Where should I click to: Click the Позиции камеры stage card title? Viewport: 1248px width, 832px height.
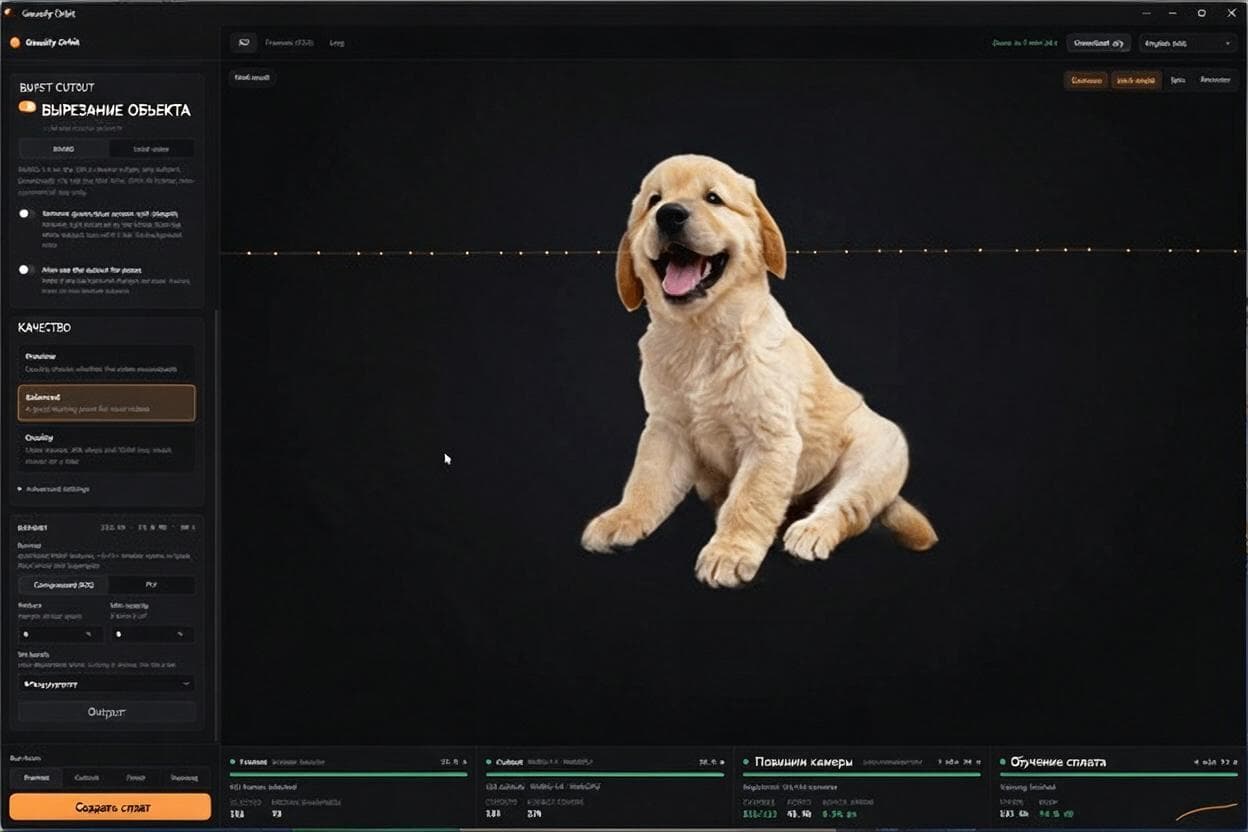(804, 762)
